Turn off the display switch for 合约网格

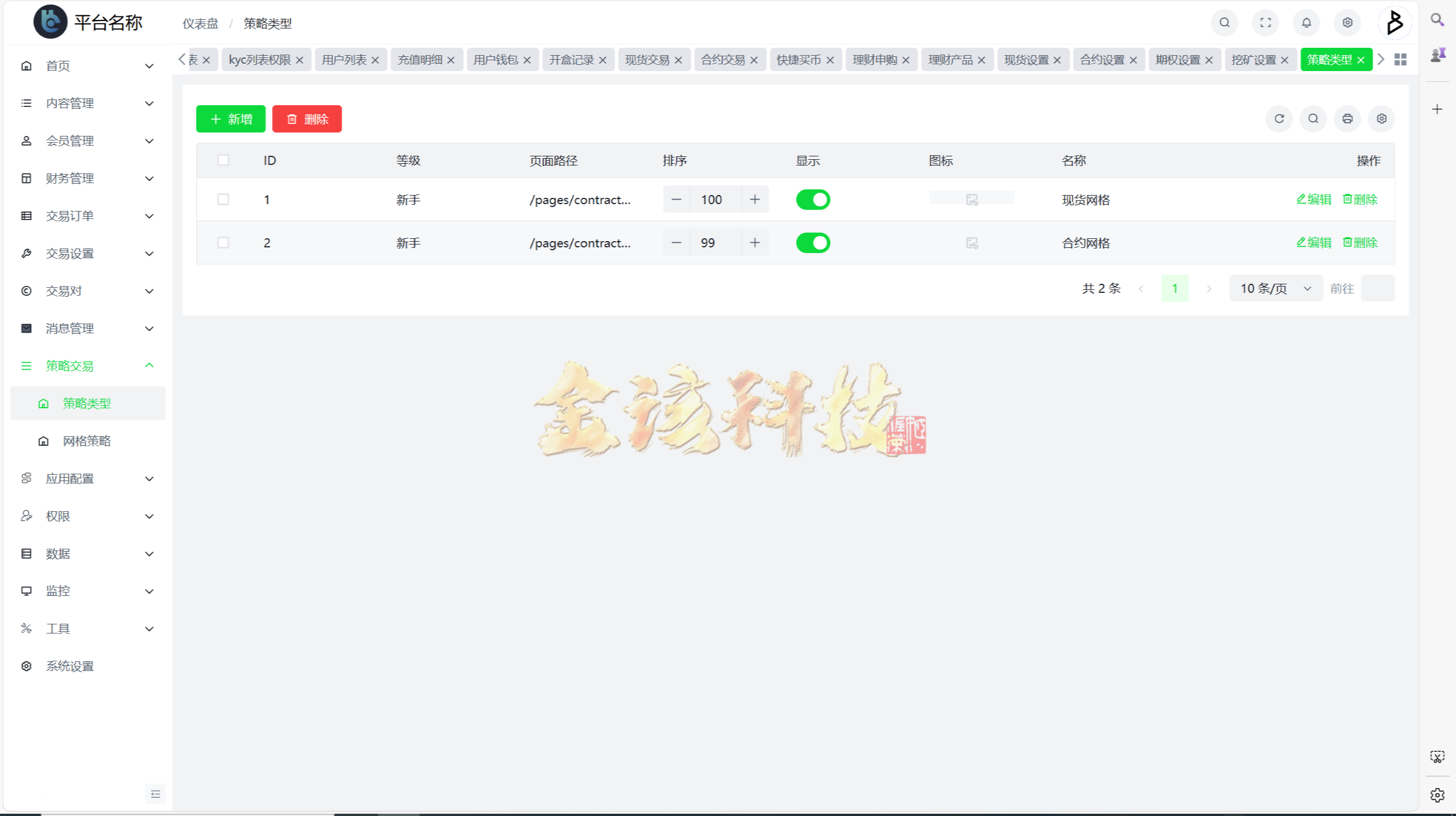(x=813, y=243)
